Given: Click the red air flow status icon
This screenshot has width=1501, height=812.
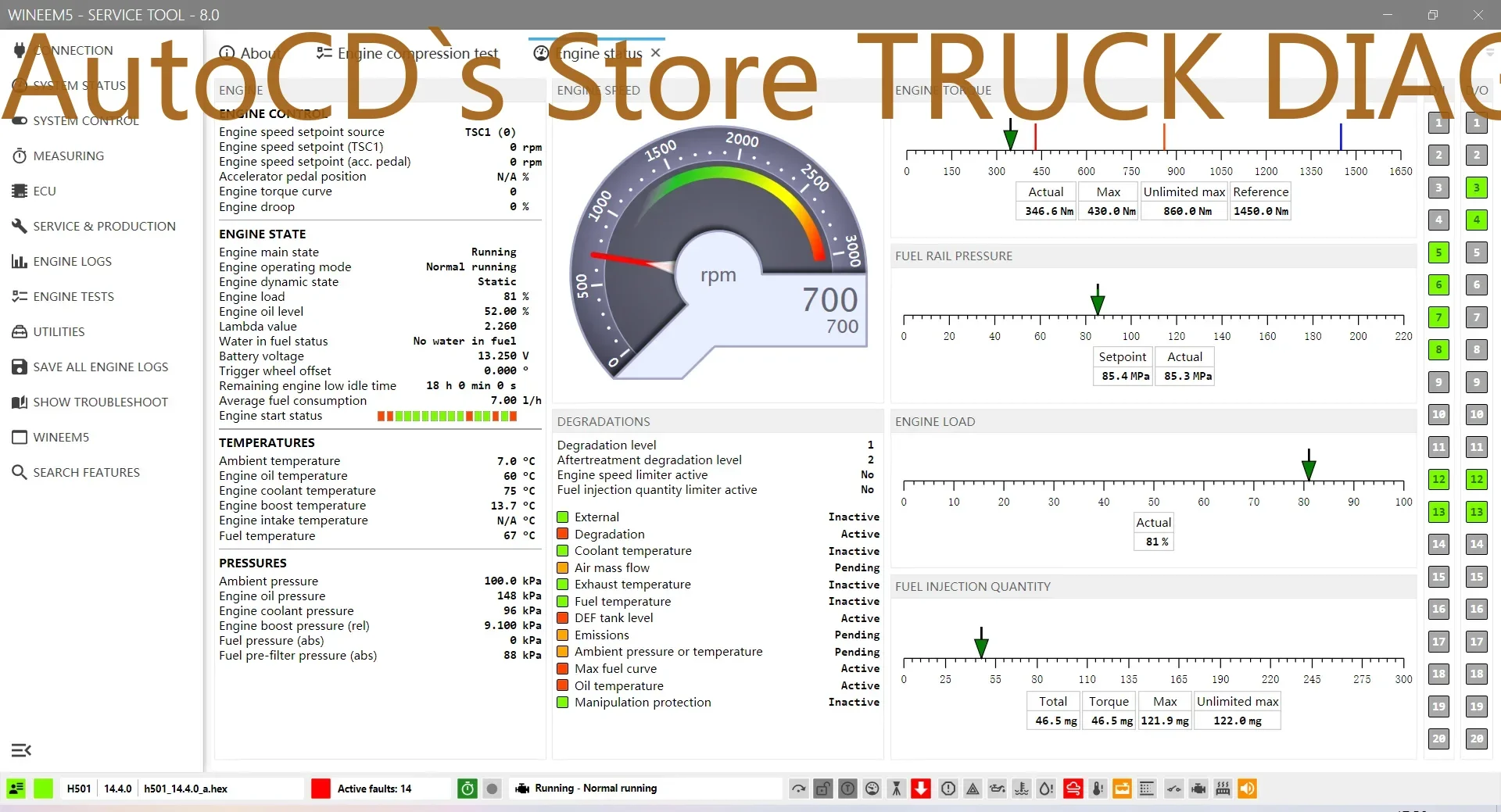Looking at the screenshot, I should click(1073, 789).
